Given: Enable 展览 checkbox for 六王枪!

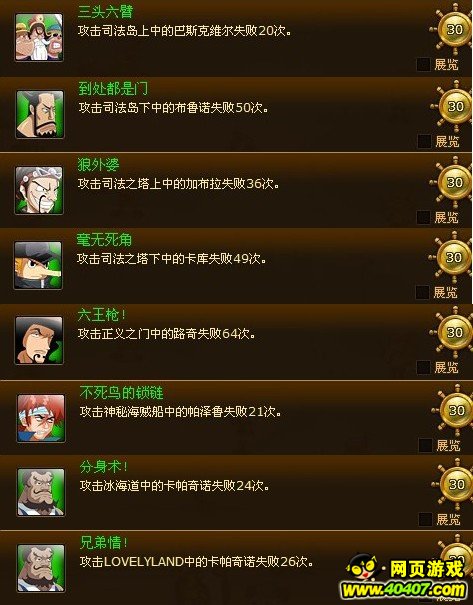Looking at the screenshot, I should (423, 367).
